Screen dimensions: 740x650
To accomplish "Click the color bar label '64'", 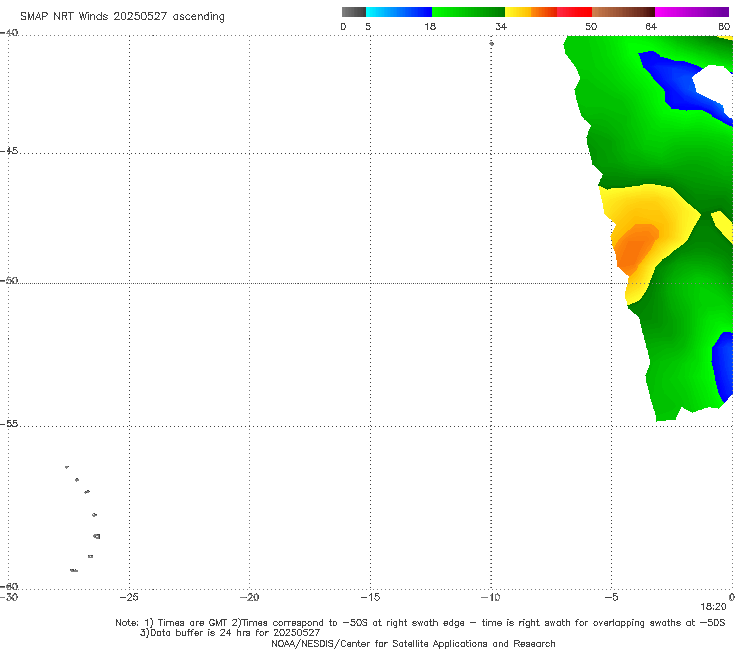I will point(651,26).
